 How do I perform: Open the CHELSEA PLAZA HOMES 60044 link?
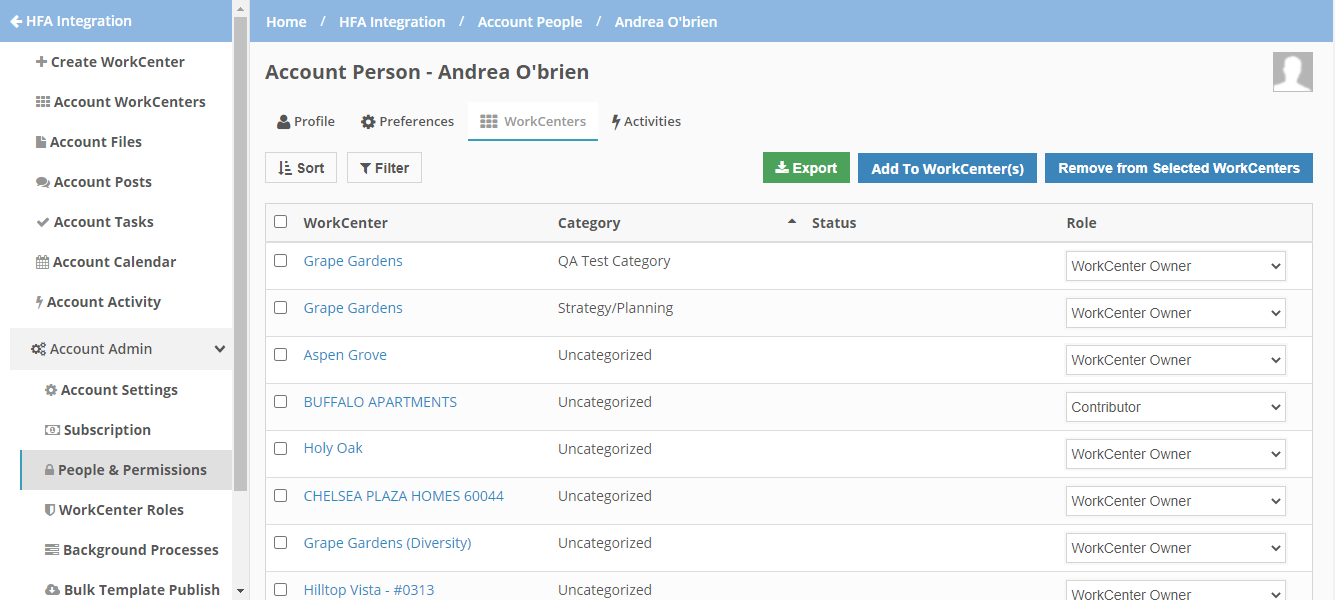click(x=403, y=496)
